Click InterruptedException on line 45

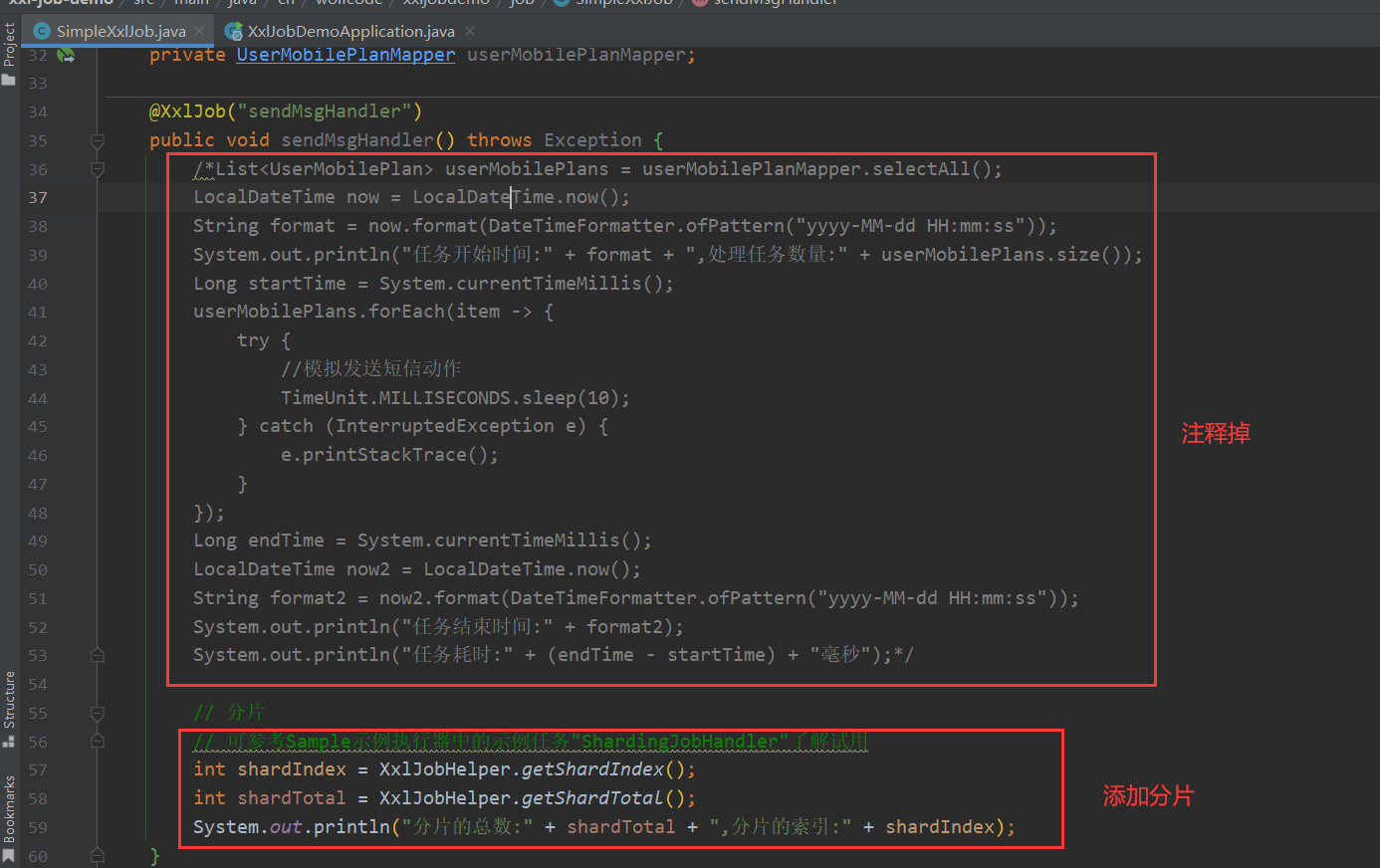click(x=445, y=426)
